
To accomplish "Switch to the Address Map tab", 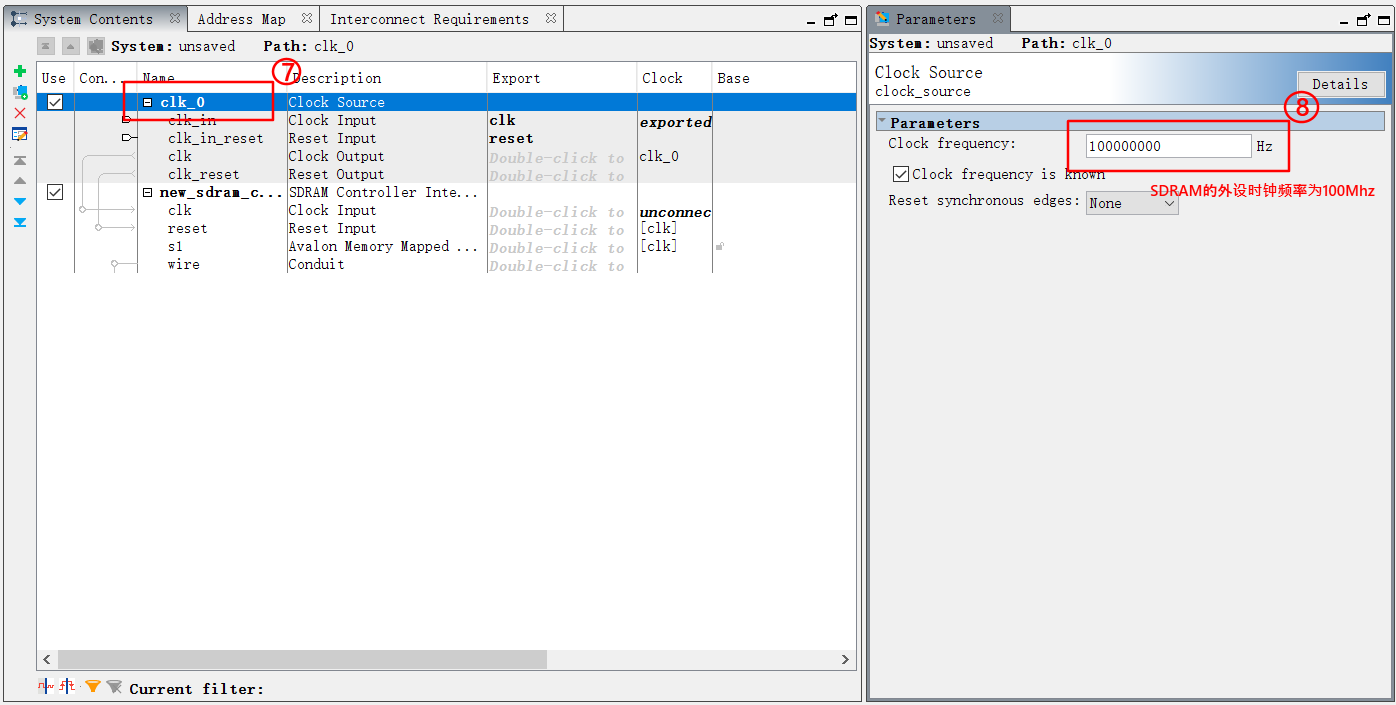I will point(241,17).
